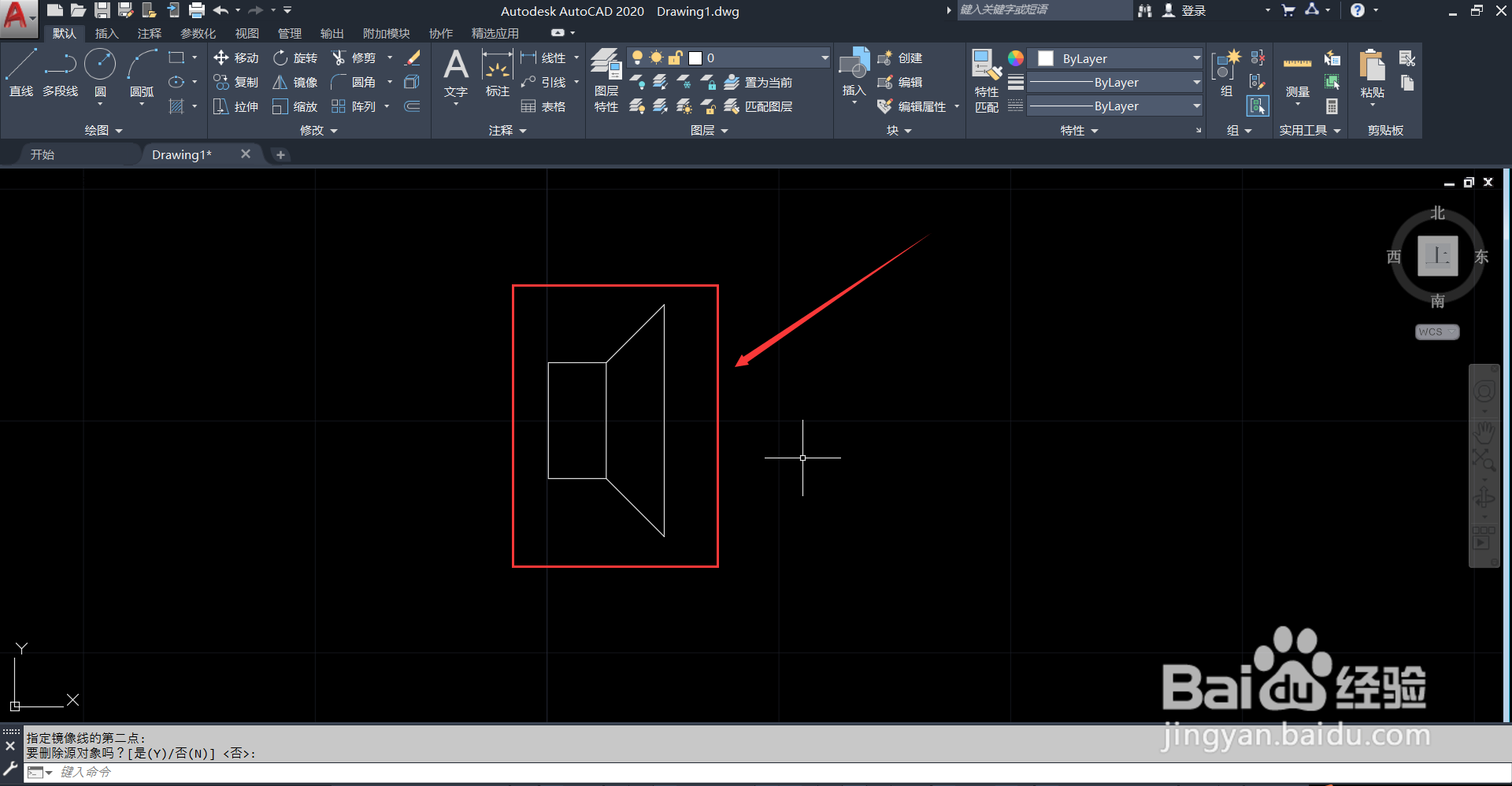
Task: Click the 复制 (Copy) tool
Action: point(235,81)
